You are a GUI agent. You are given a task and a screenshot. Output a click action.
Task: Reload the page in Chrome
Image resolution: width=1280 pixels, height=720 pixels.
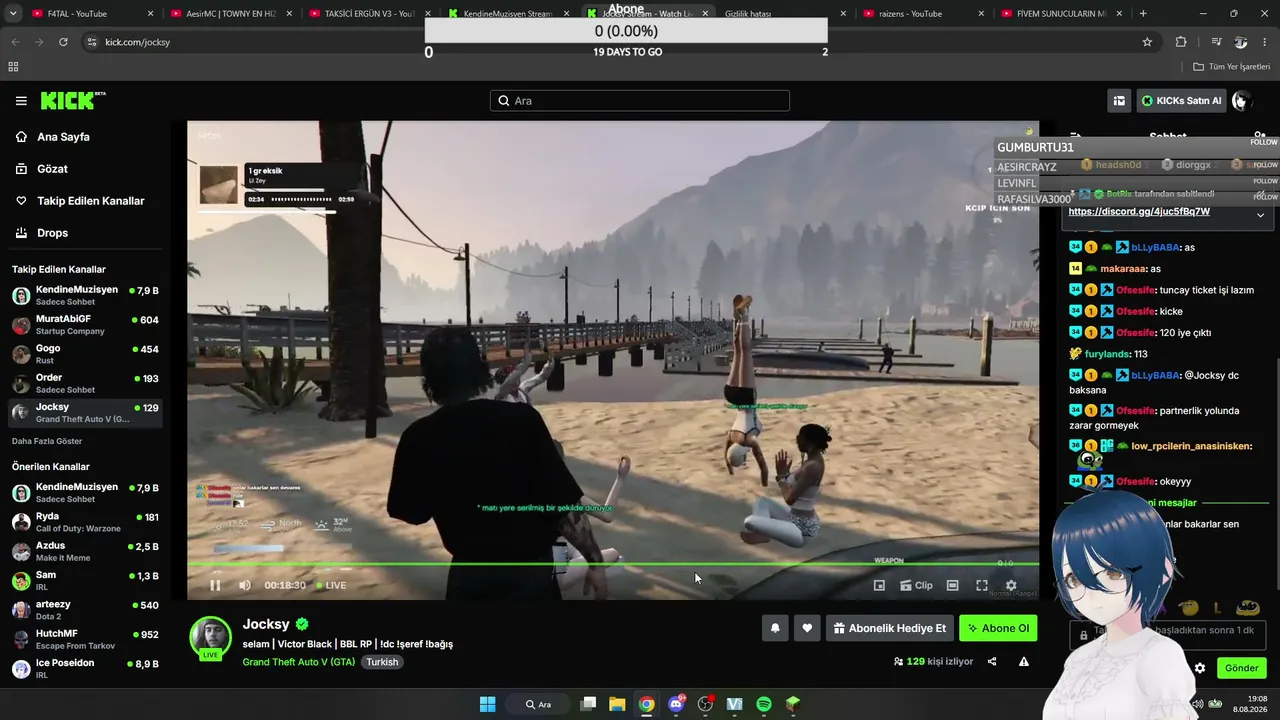[x=63, y=42]
